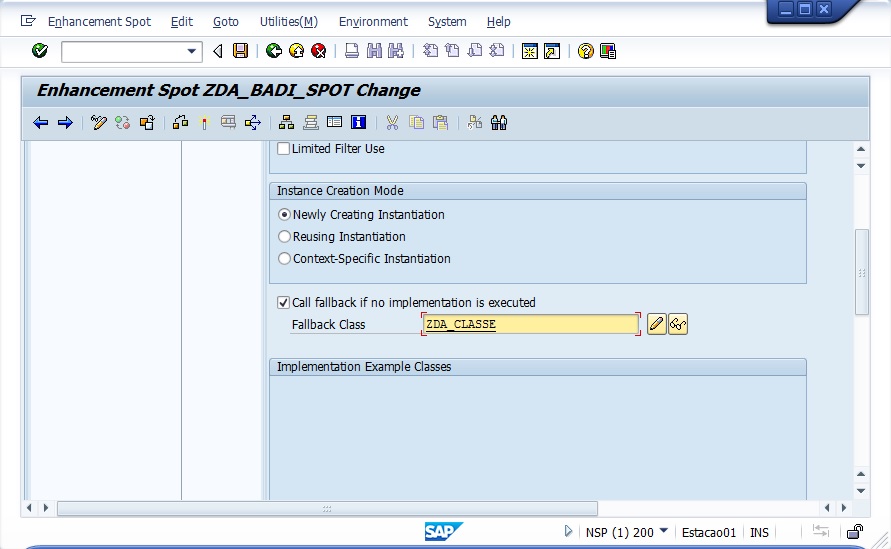Click the blue info Documentation icon
Viewport: 891px width, 549px height.
click(x=358, y=123)
